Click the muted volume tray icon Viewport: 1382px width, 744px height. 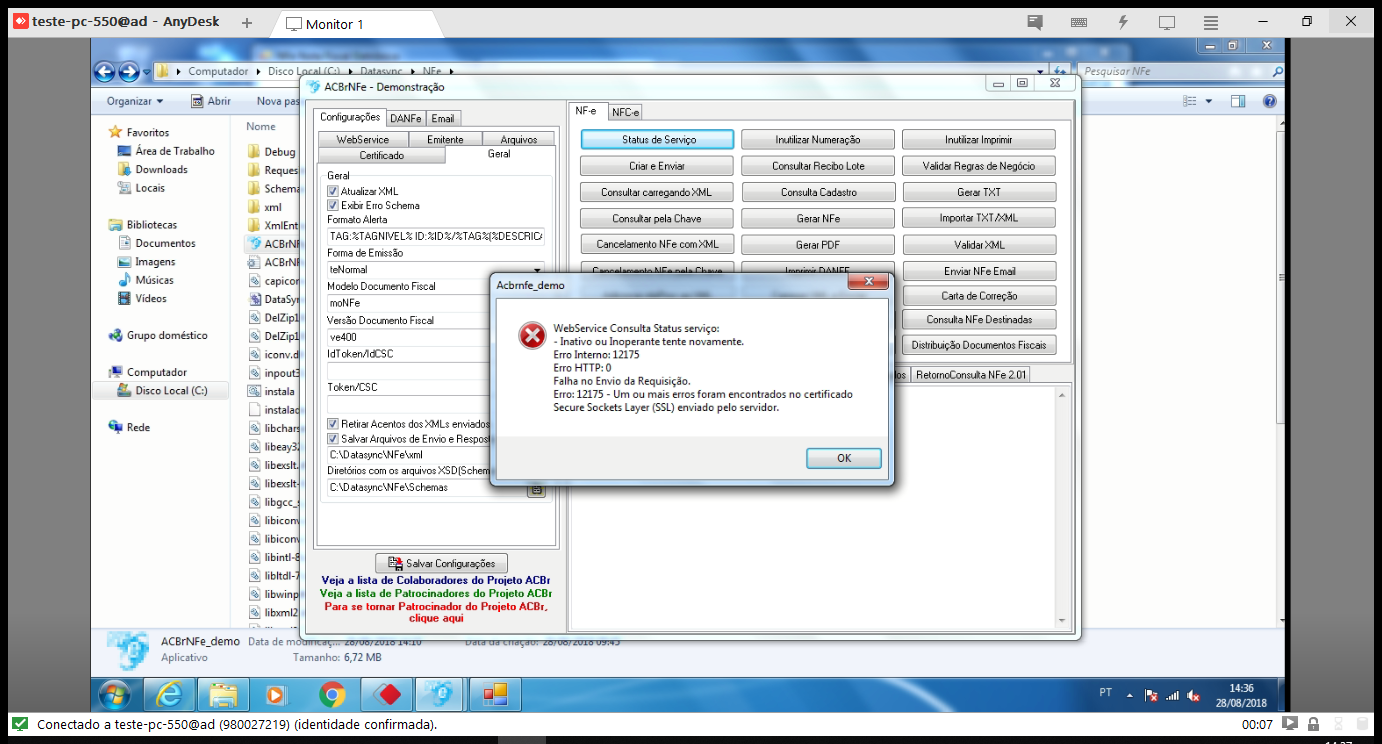click(x=1193, y=695)
